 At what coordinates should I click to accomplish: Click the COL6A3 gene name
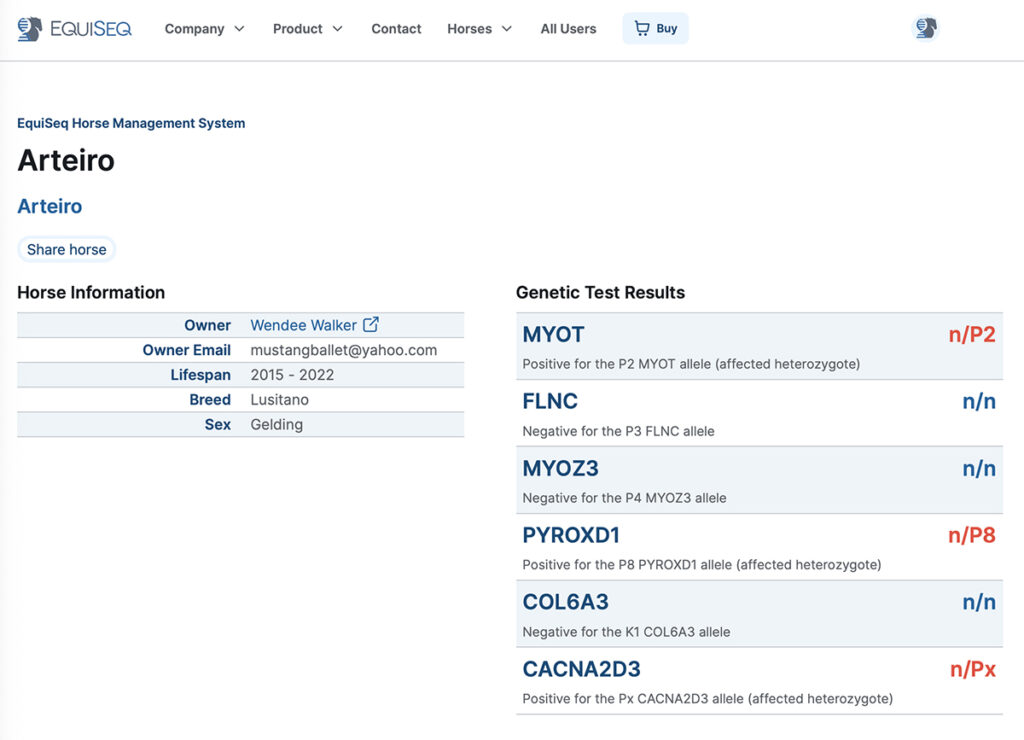coord(565,602)
